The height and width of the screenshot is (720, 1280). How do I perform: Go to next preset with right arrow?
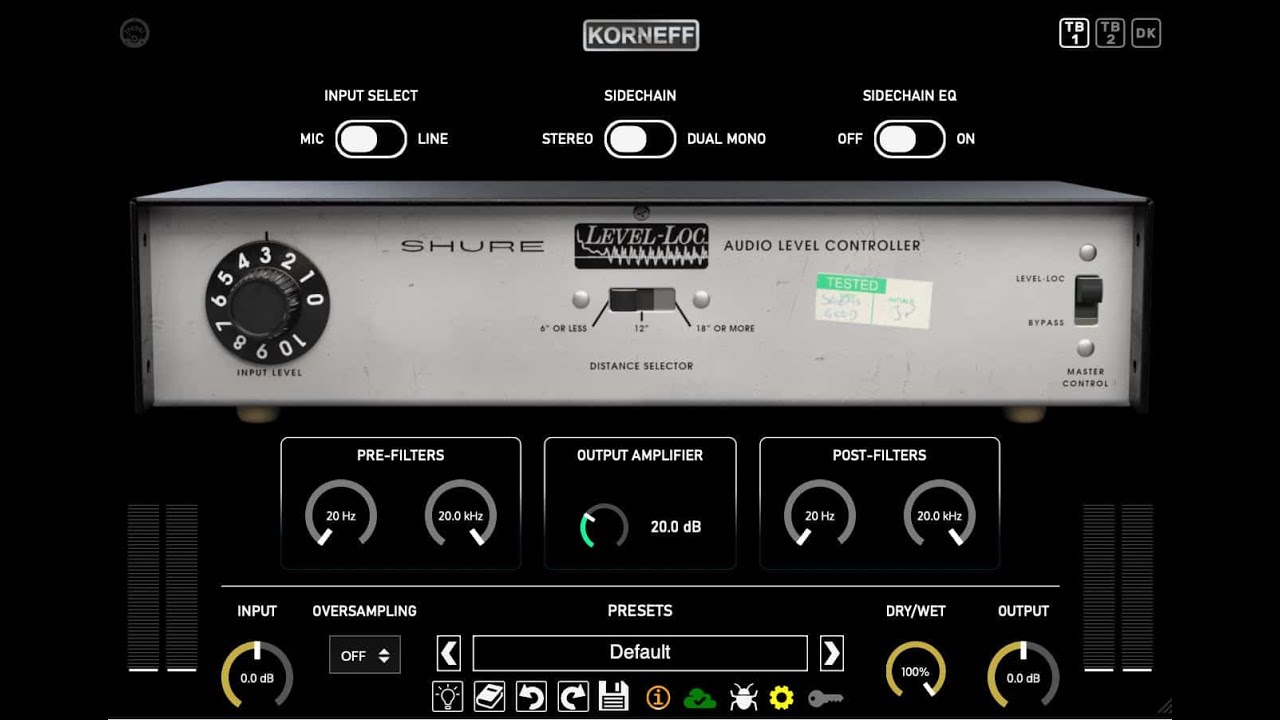[831, 653]
